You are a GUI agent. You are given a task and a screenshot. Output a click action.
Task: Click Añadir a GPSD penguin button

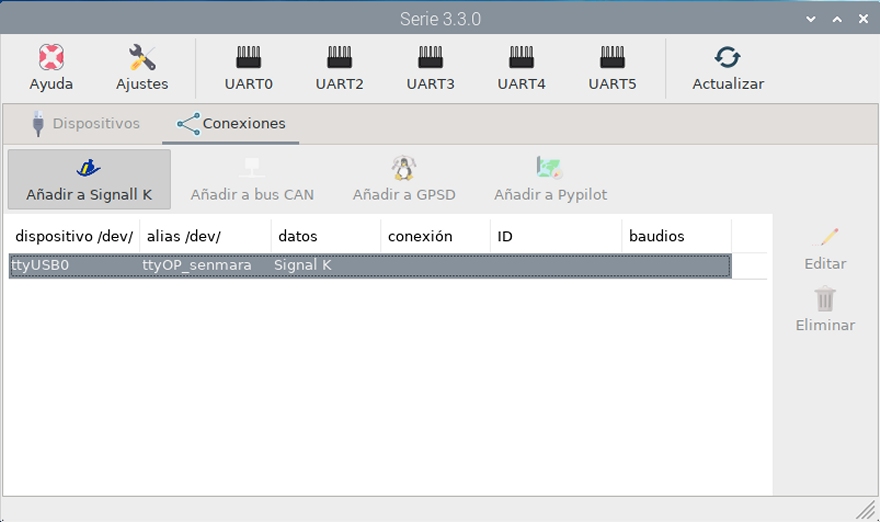(403, 180)
